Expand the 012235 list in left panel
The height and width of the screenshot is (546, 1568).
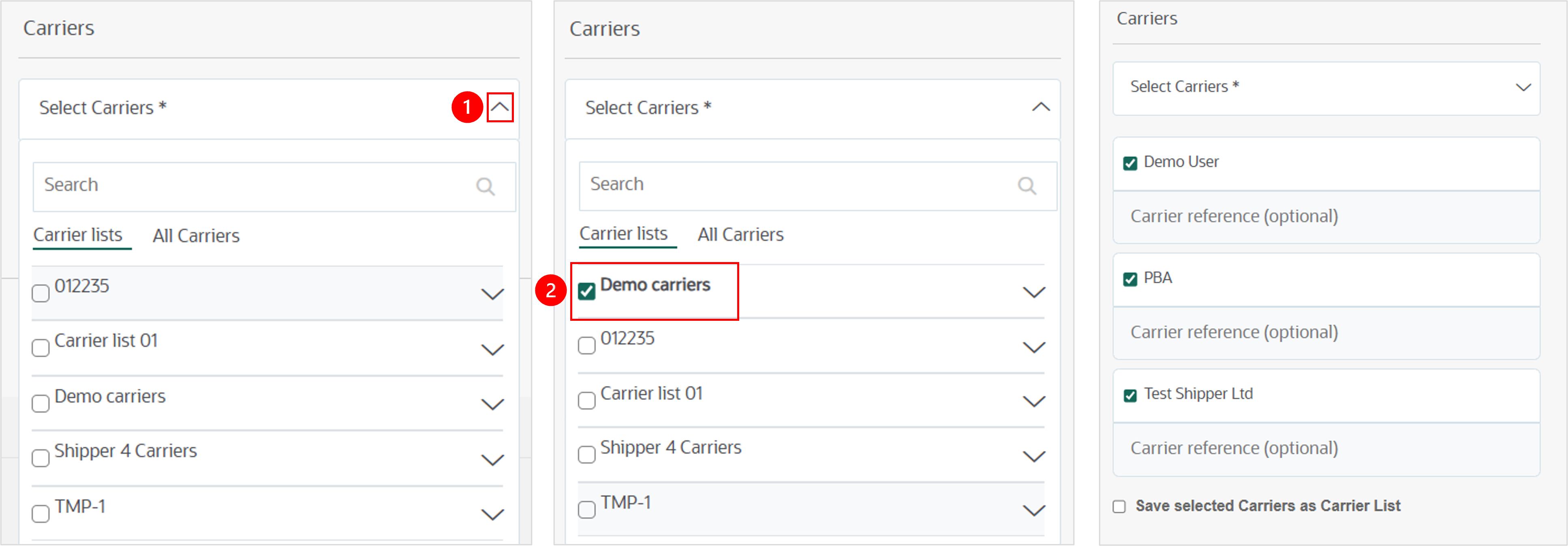click(x=492, y=294)
